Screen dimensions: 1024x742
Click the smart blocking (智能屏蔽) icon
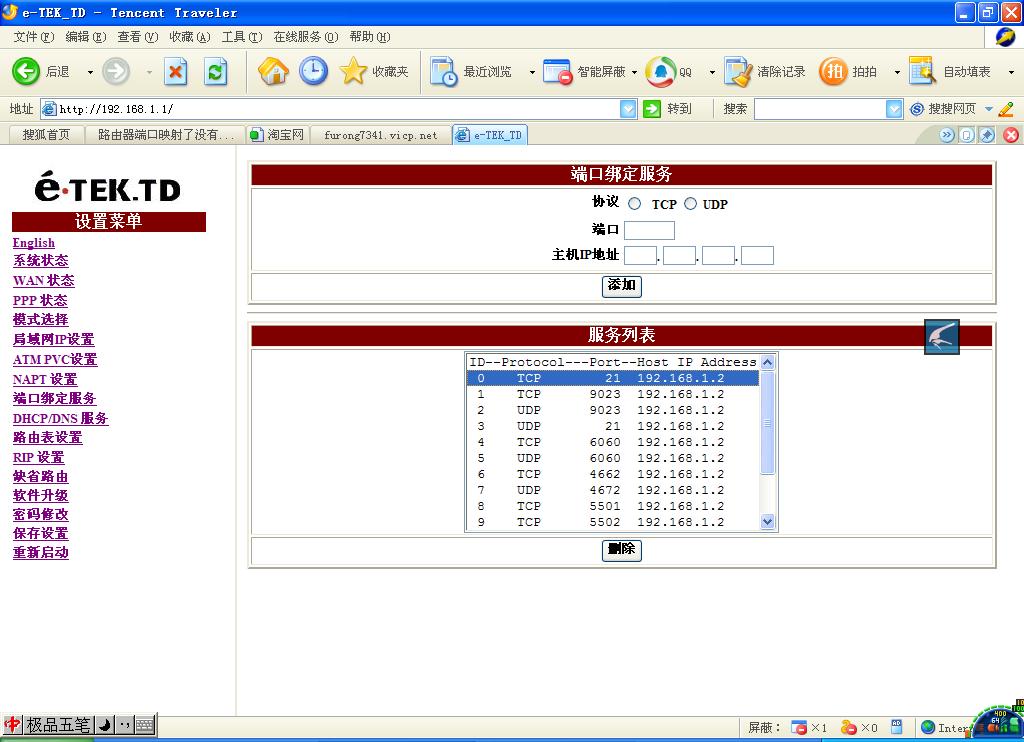(x=558, y=72)
